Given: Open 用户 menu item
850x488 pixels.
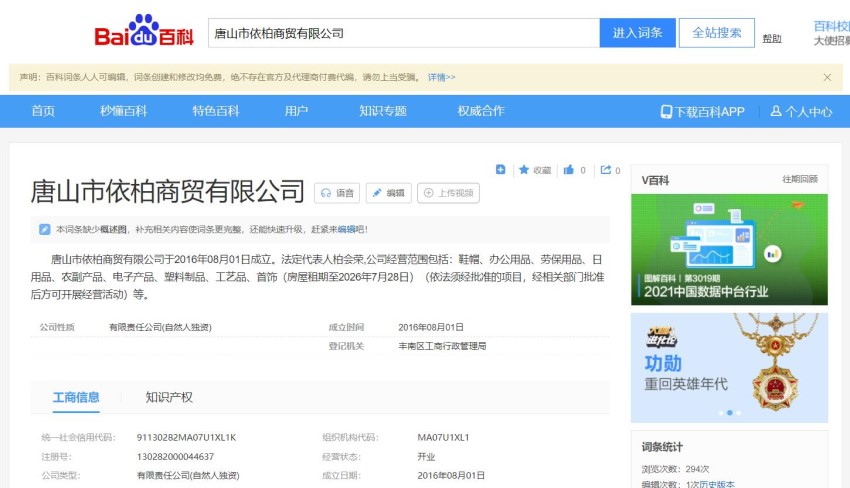Looking at the screenshot, I should click(296, 111).
